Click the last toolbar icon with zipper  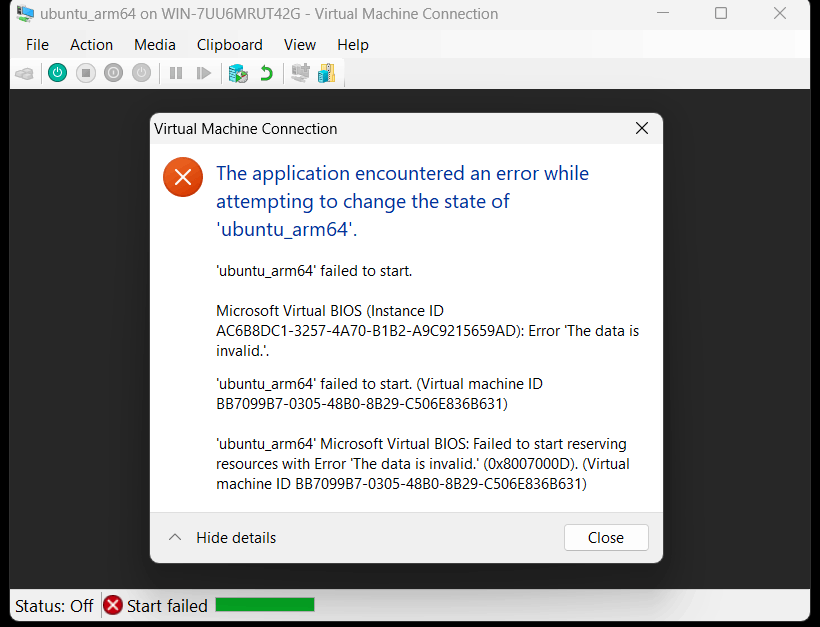pos(326,73)
